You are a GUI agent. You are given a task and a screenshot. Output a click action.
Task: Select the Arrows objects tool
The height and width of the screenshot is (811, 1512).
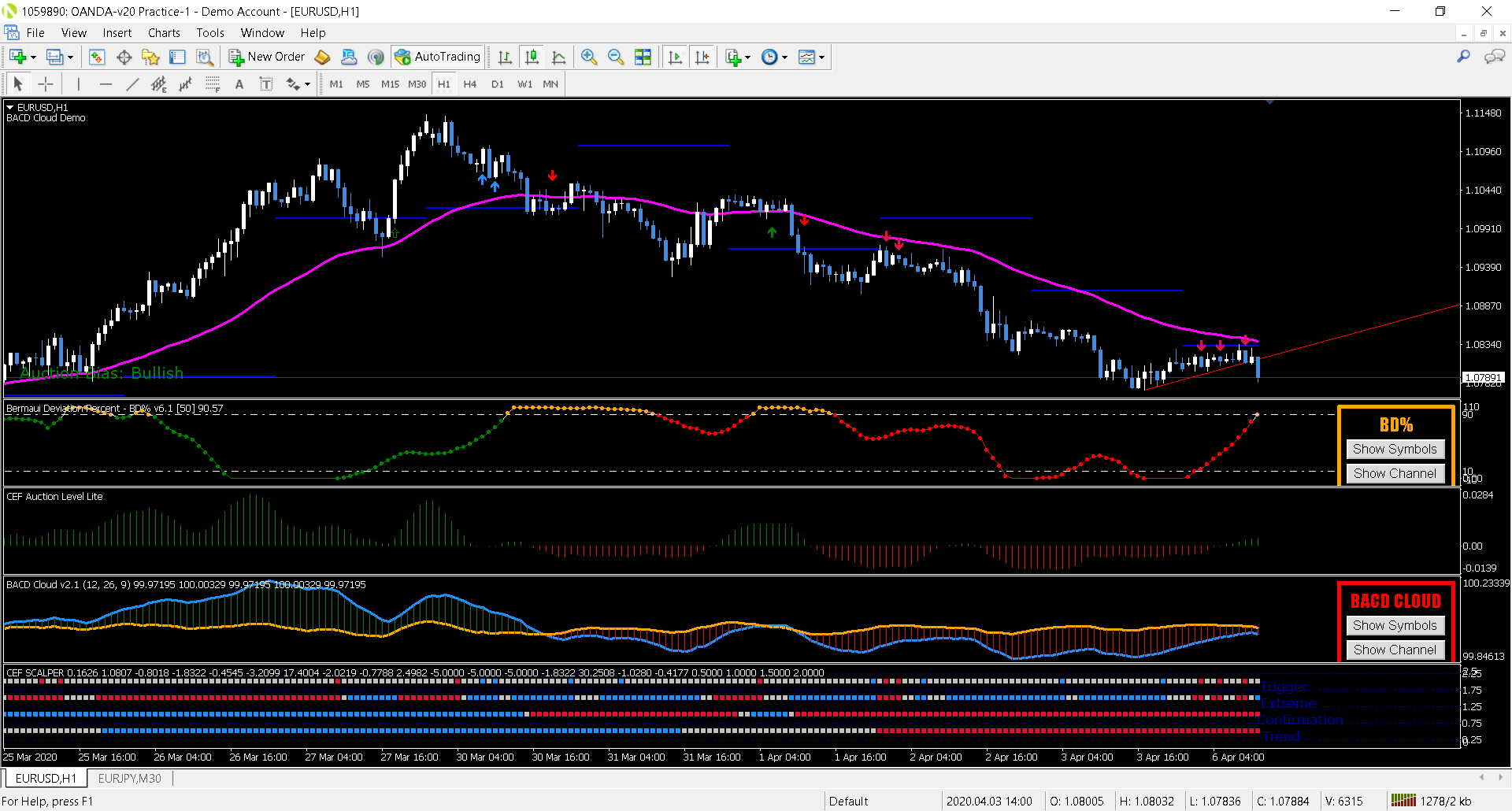point(294,83)
